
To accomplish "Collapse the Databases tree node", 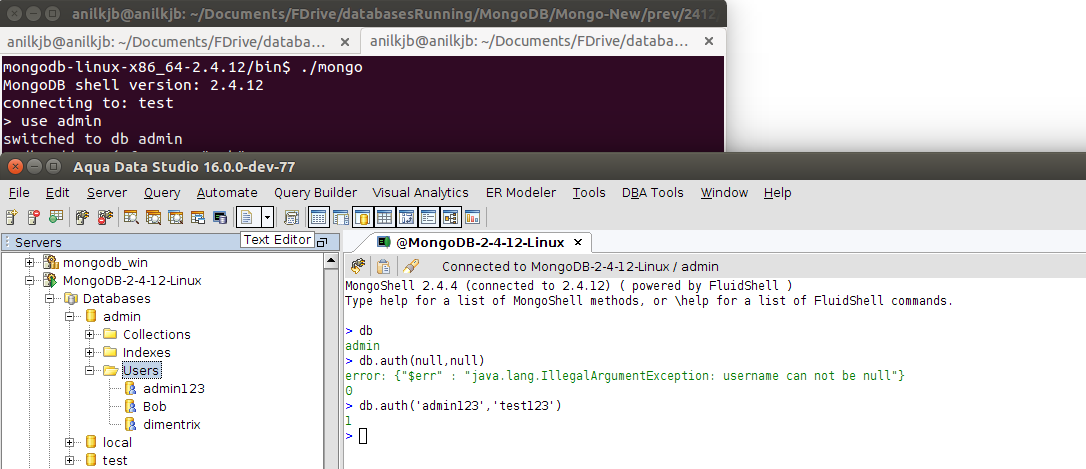I will (x=50, y=299).
